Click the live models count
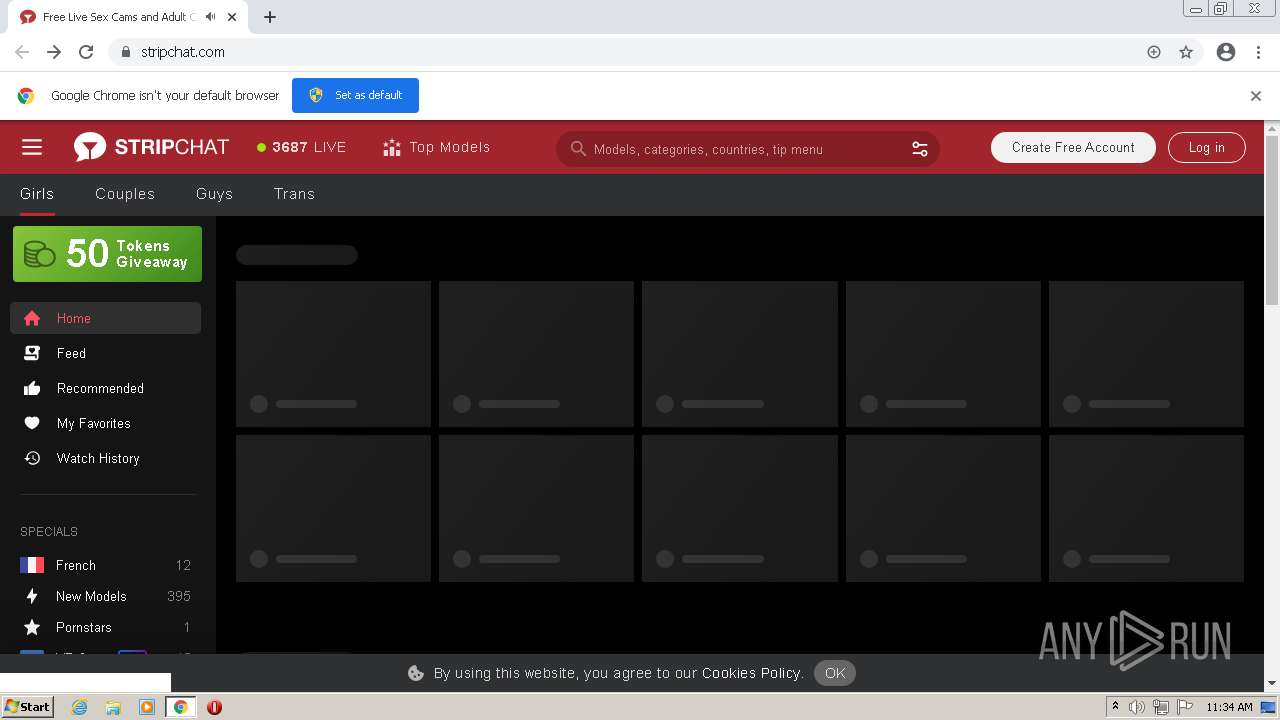 pos(301,147)
